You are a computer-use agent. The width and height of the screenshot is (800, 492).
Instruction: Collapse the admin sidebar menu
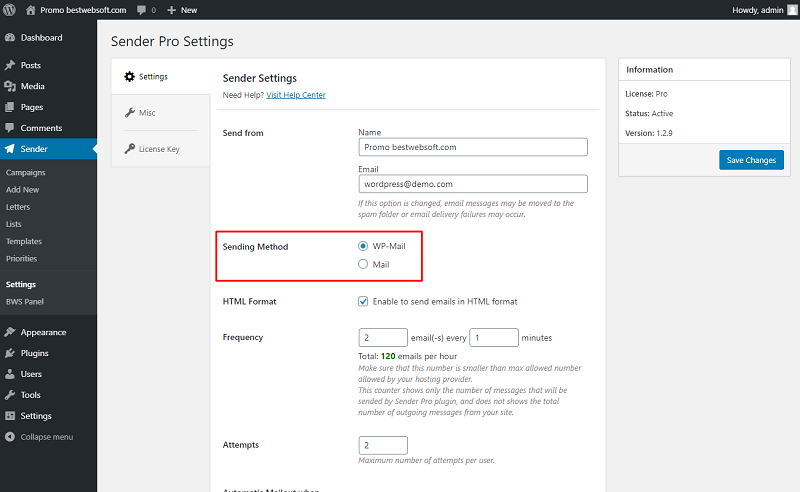click(39, 437)
